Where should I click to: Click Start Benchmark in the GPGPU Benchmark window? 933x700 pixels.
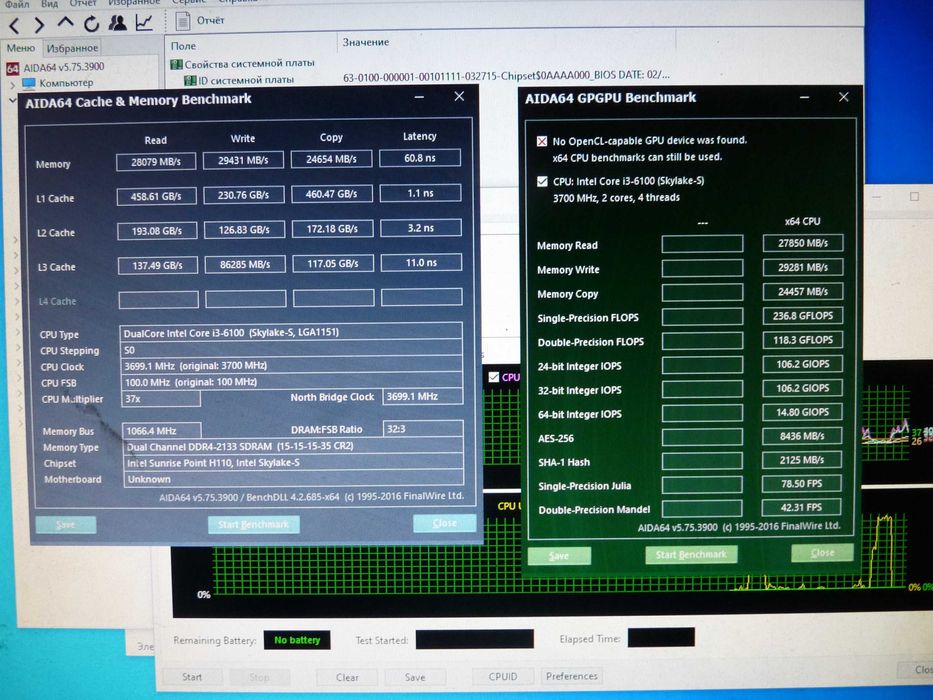(x=691, y=554)
